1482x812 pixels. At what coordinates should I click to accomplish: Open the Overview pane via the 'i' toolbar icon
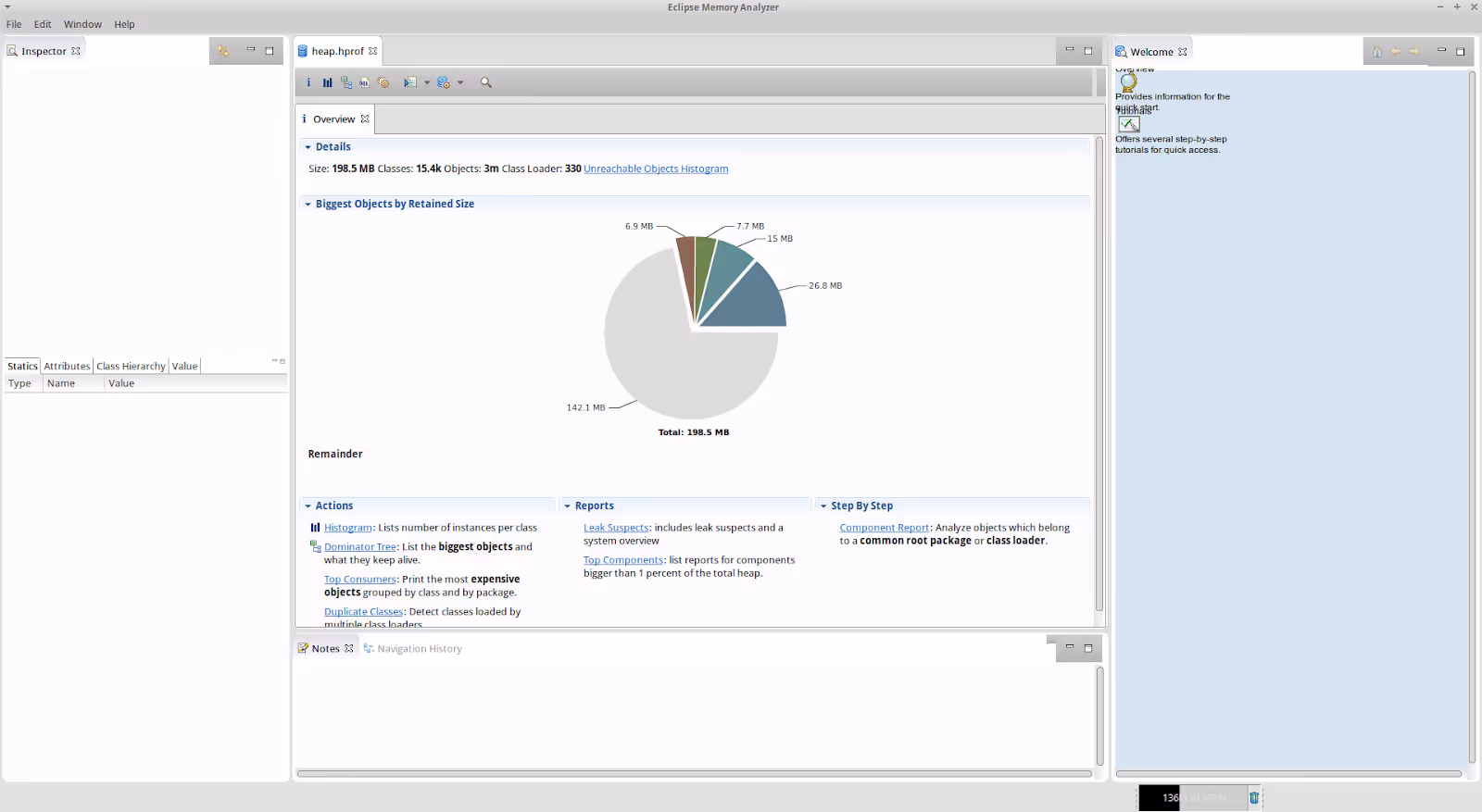tap(308, 82)
